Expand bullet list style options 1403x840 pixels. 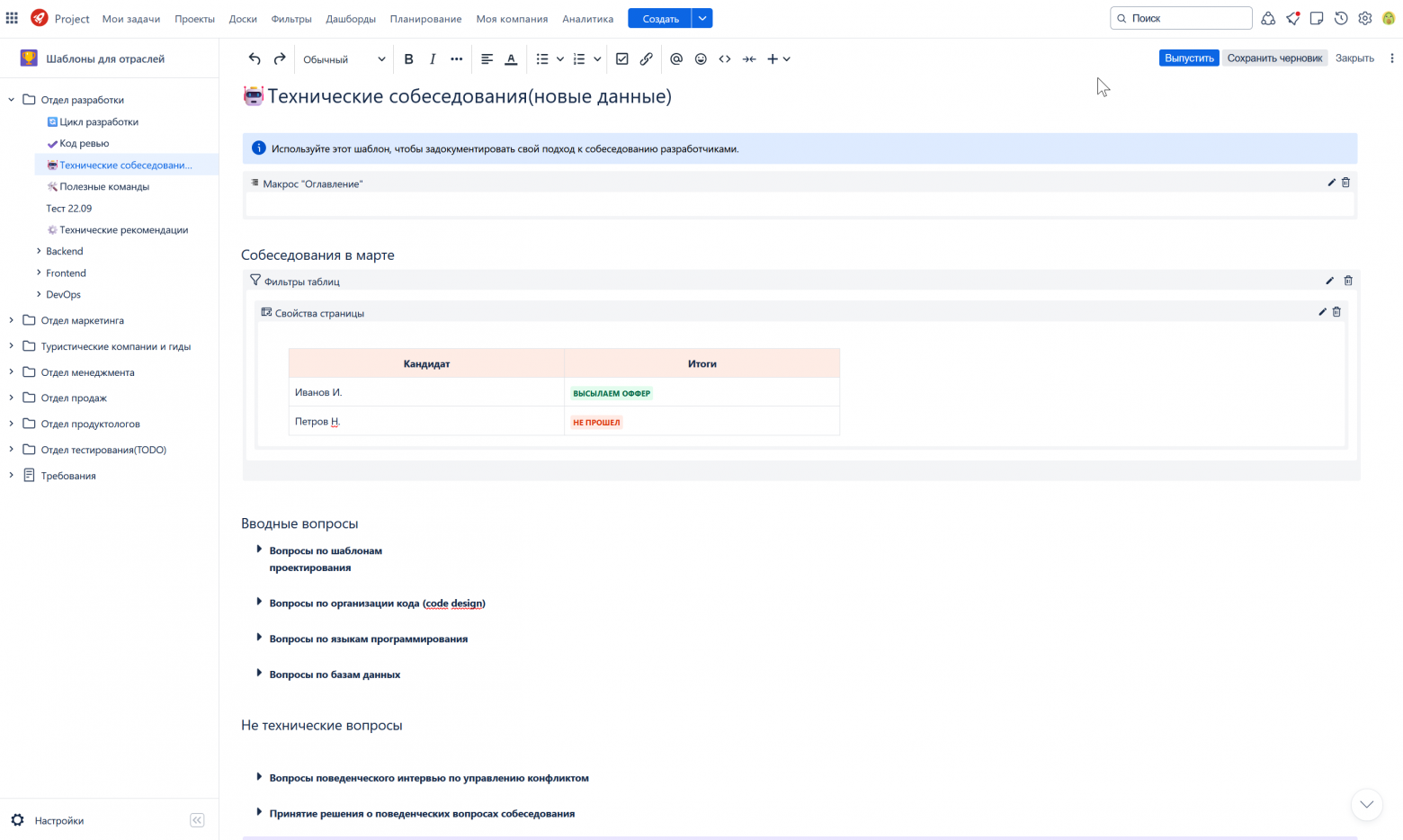[x=559, y=58]
